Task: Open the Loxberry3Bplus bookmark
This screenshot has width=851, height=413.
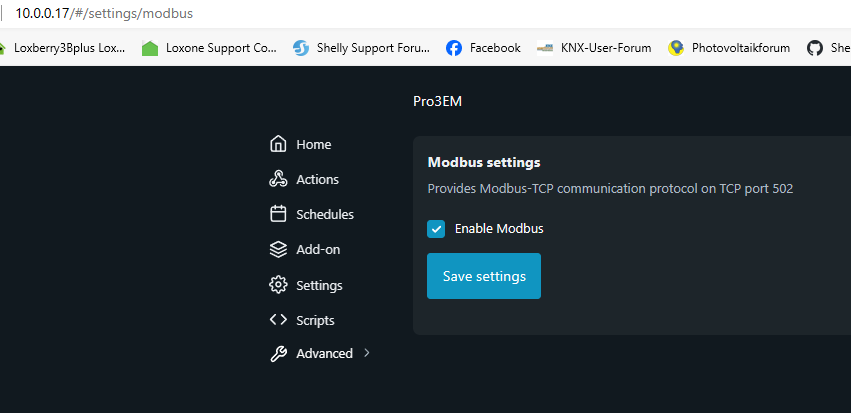Action: pos(69,47)
